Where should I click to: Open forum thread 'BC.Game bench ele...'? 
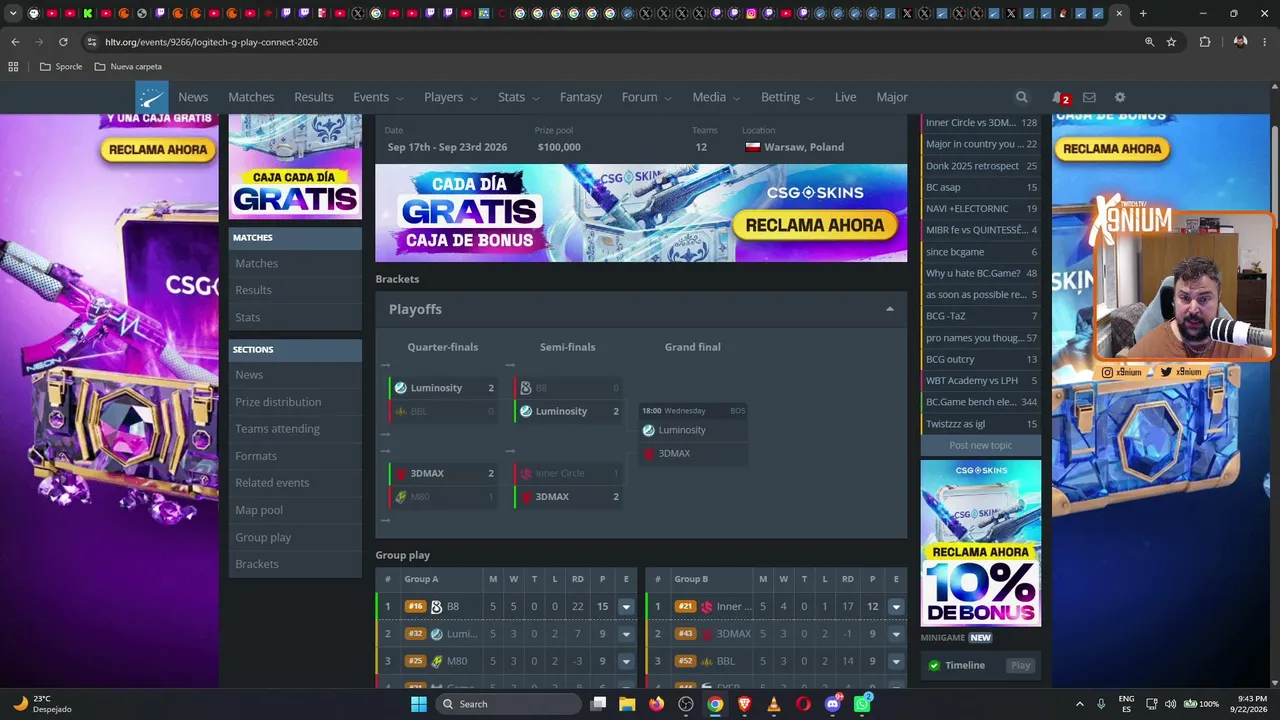pyautogui.click(x=981, y=402)
